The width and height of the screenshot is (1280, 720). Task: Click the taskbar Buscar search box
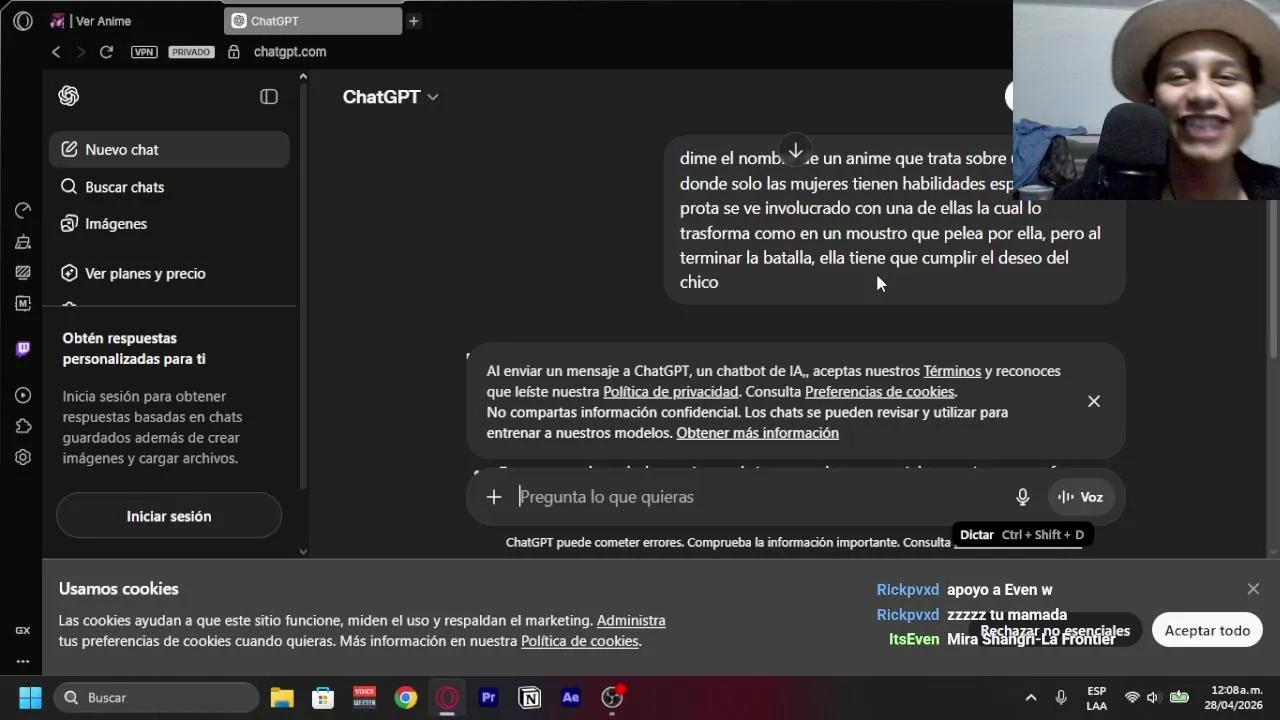[156, 698]
